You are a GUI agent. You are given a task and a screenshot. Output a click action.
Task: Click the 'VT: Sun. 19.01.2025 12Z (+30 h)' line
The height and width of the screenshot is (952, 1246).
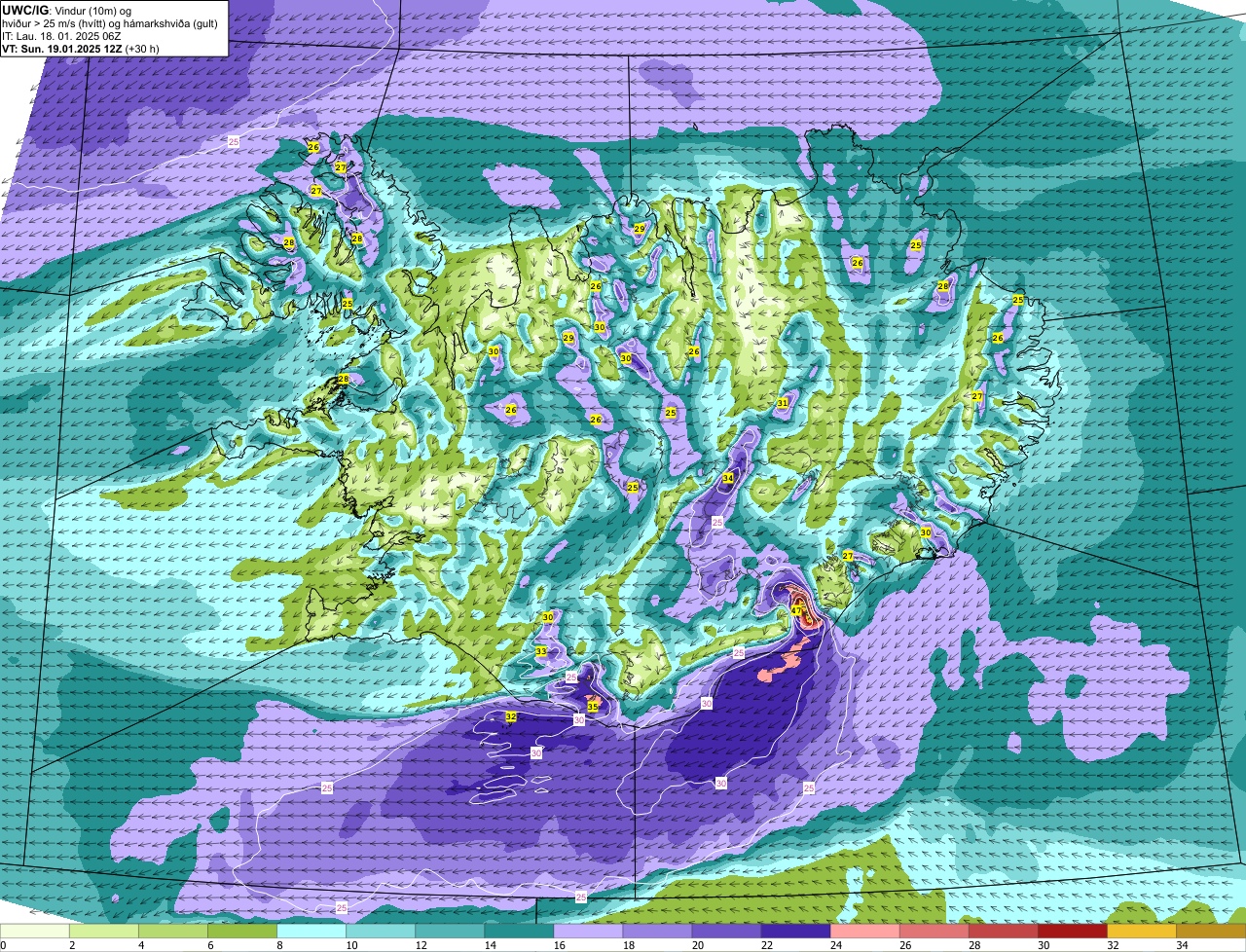click(x=81, y=48)
